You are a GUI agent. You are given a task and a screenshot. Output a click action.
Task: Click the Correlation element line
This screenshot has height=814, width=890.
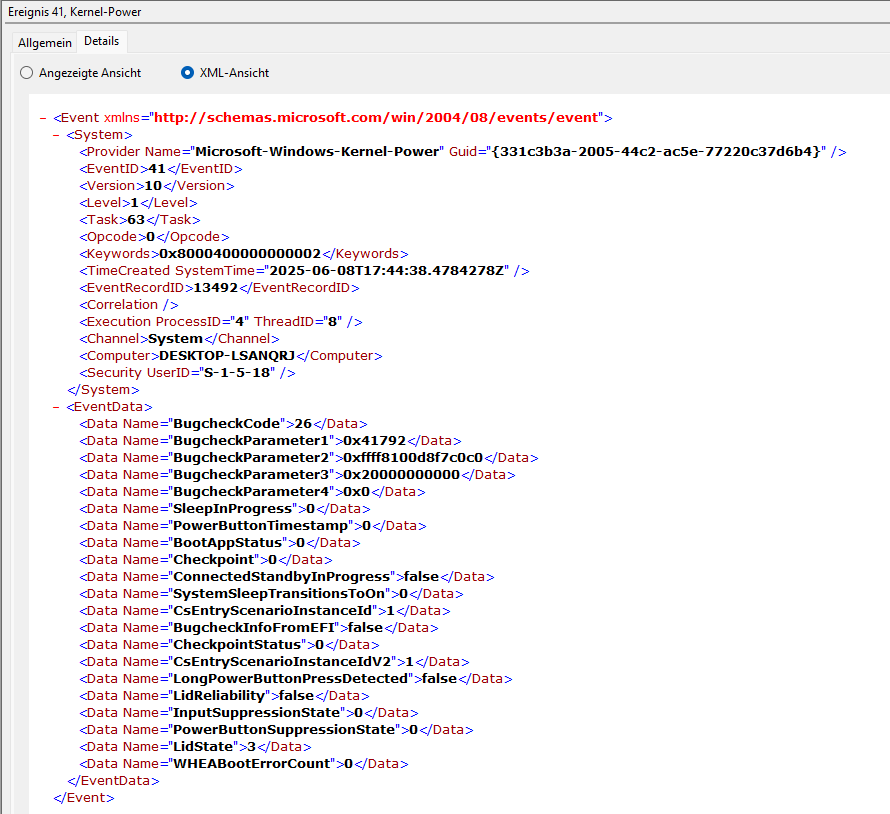129,305
